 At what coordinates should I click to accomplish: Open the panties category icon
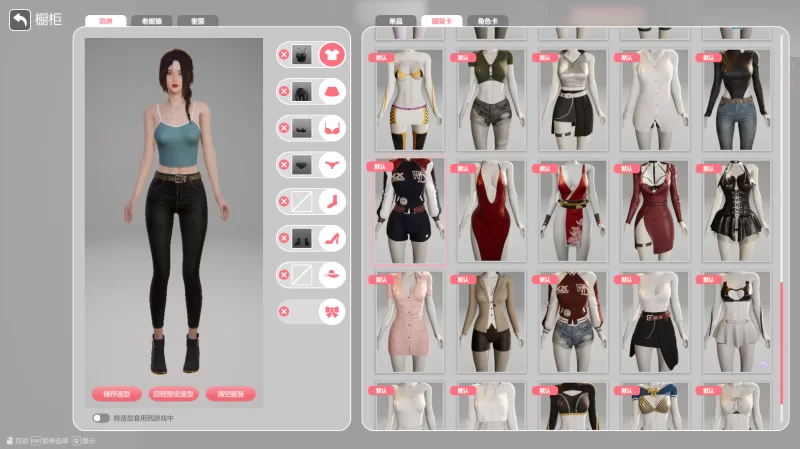(332, 165)
